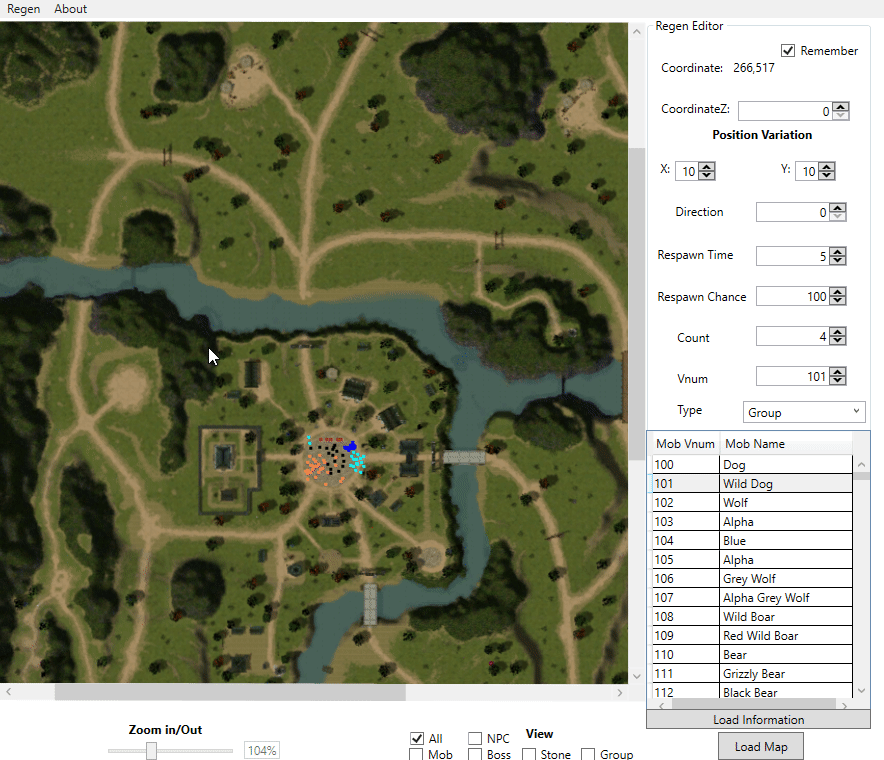884x760 pixels.
Task: Check the Mob view checkbox
Action: (416, 754)
